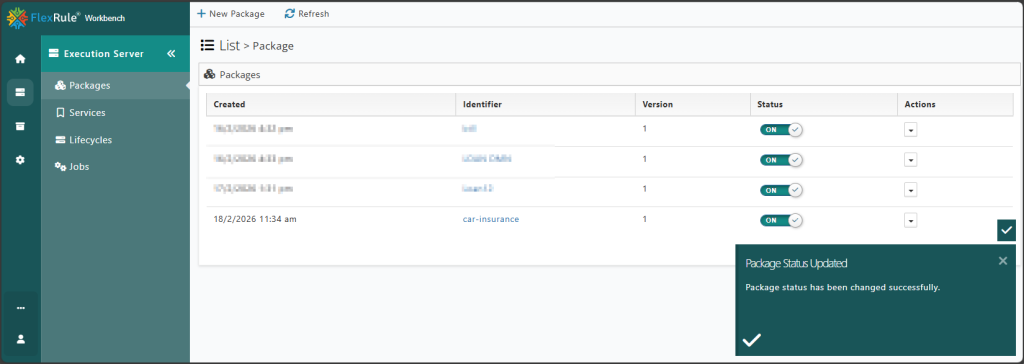The width and height of the screenshot is (1024, 364).
Task: Open the actions dropdown for car-insurance
Action: point(911,221)
